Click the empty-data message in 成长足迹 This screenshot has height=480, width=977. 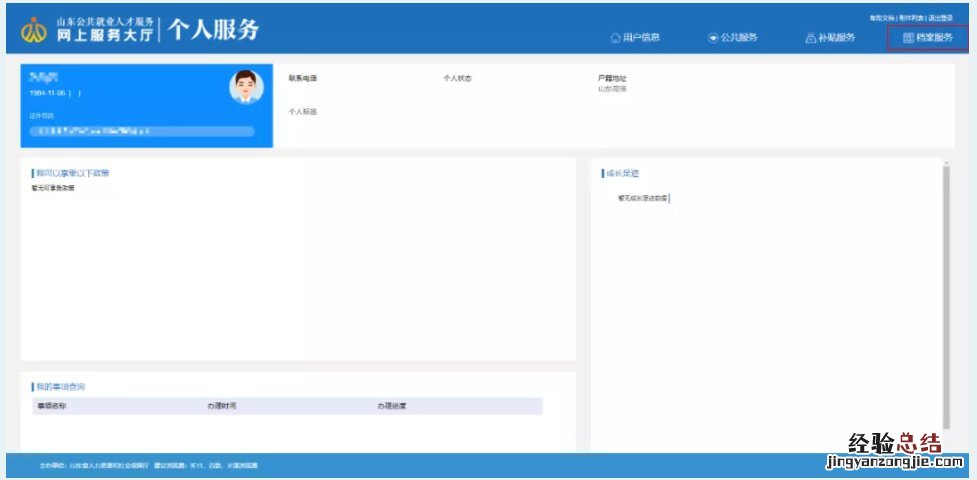coord(642,198)
